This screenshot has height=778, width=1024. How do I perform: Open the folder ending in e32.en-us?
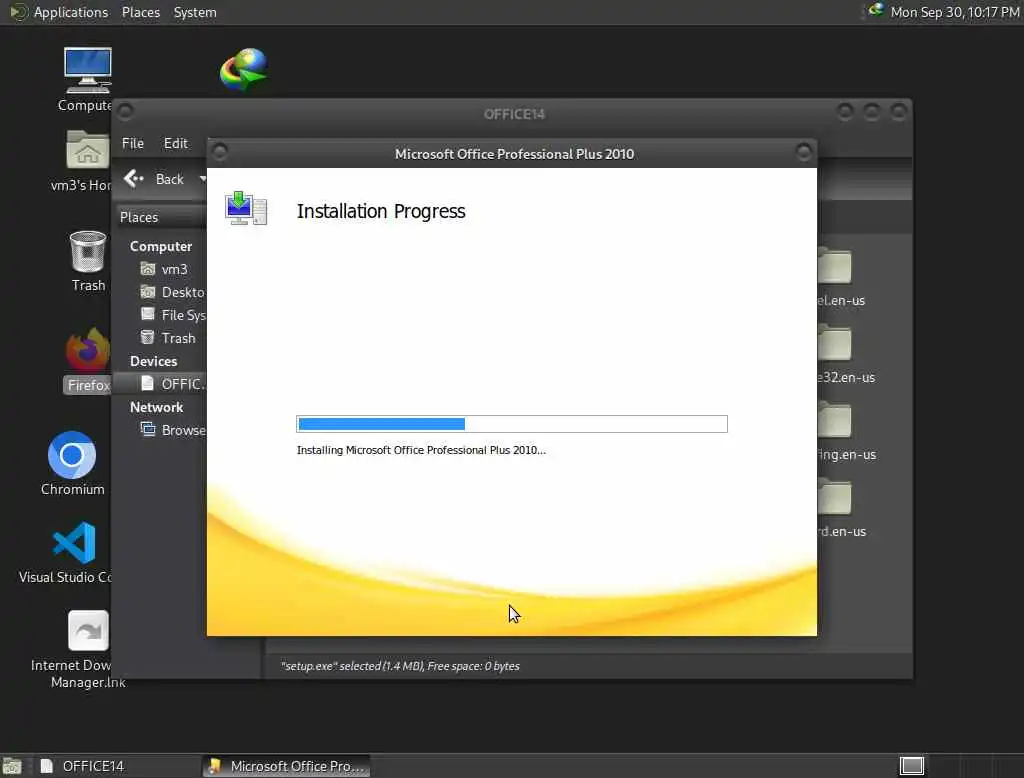coord(835,343)
